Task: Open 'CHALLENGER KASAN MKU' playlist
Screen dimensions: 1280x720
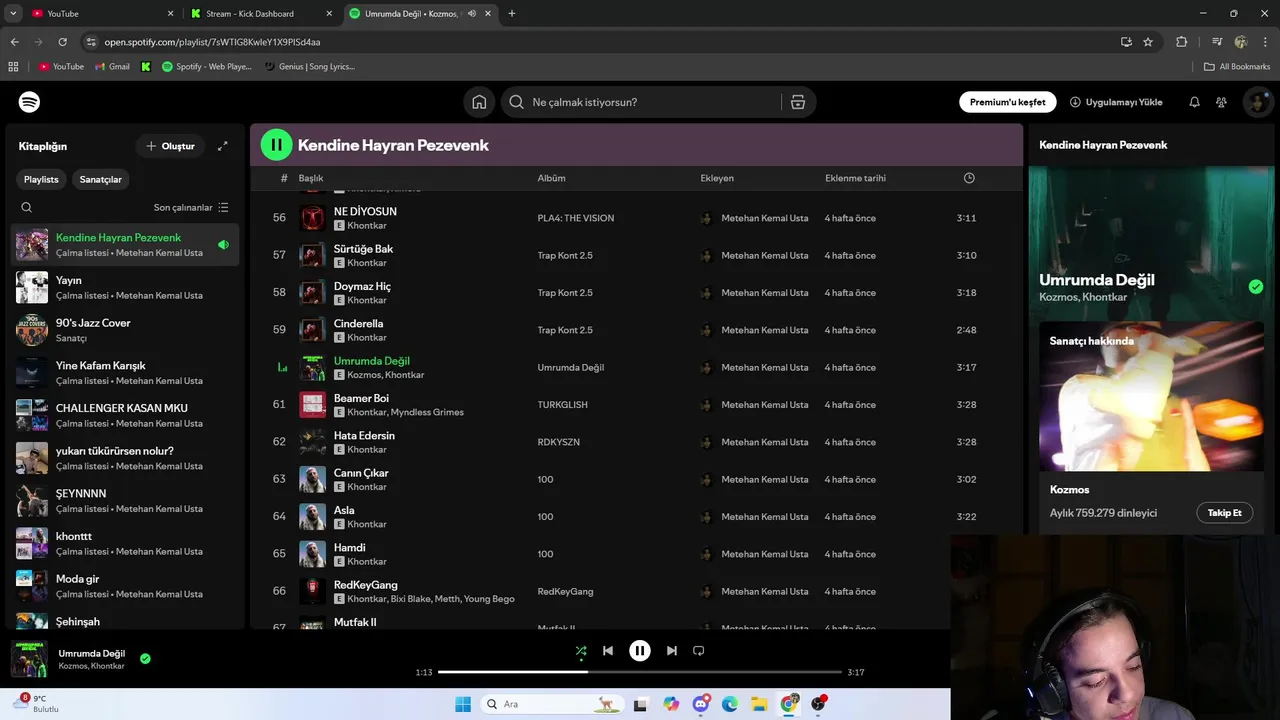Action: 125,415
